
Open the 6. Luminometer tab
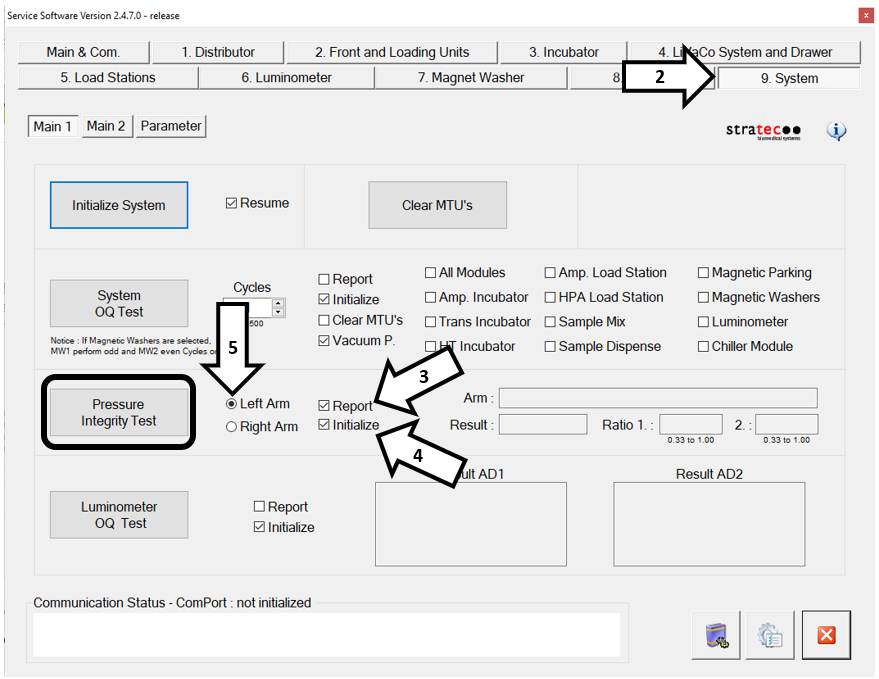(x=286, y=77)
